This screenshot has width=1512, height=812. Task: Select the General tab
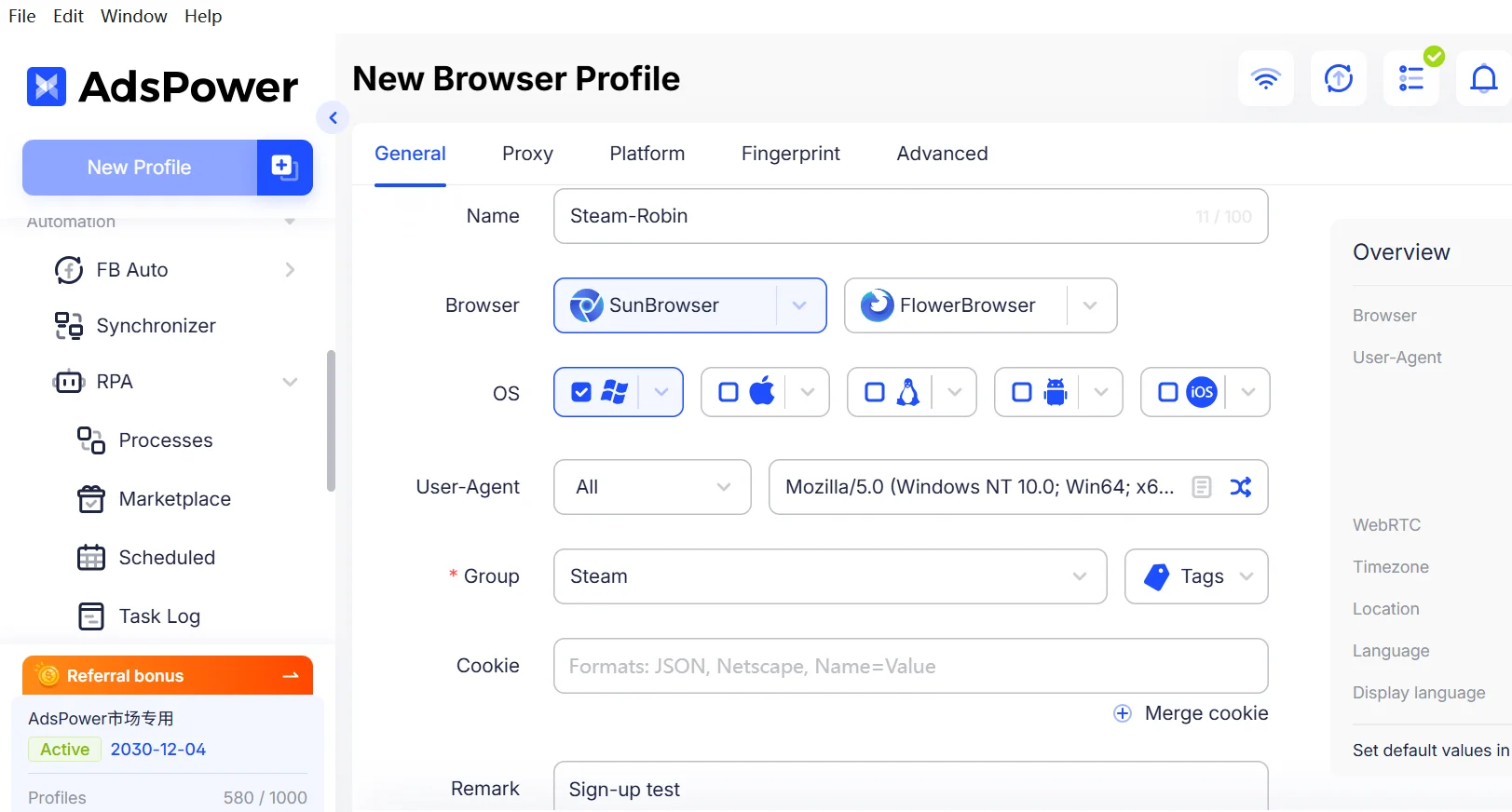click(x=410, y=154)
